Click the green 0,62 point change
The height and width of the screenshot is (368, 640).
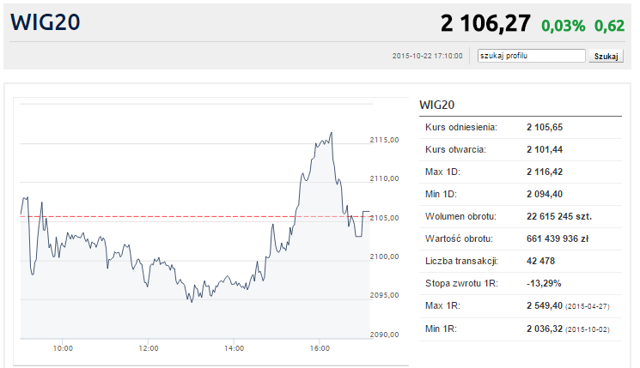pyautogui.click(x=609, y=26)
